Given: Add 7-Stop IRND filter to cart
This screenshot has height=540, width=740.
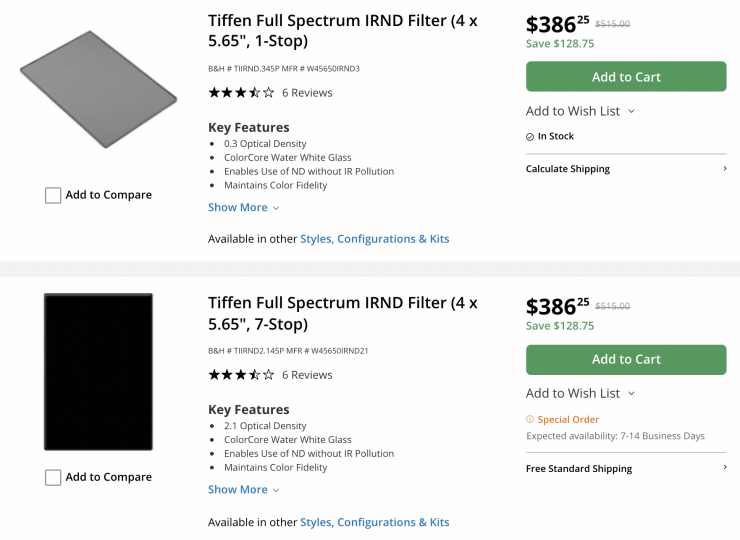Looking at the screenshot, I should coord(626,359).
